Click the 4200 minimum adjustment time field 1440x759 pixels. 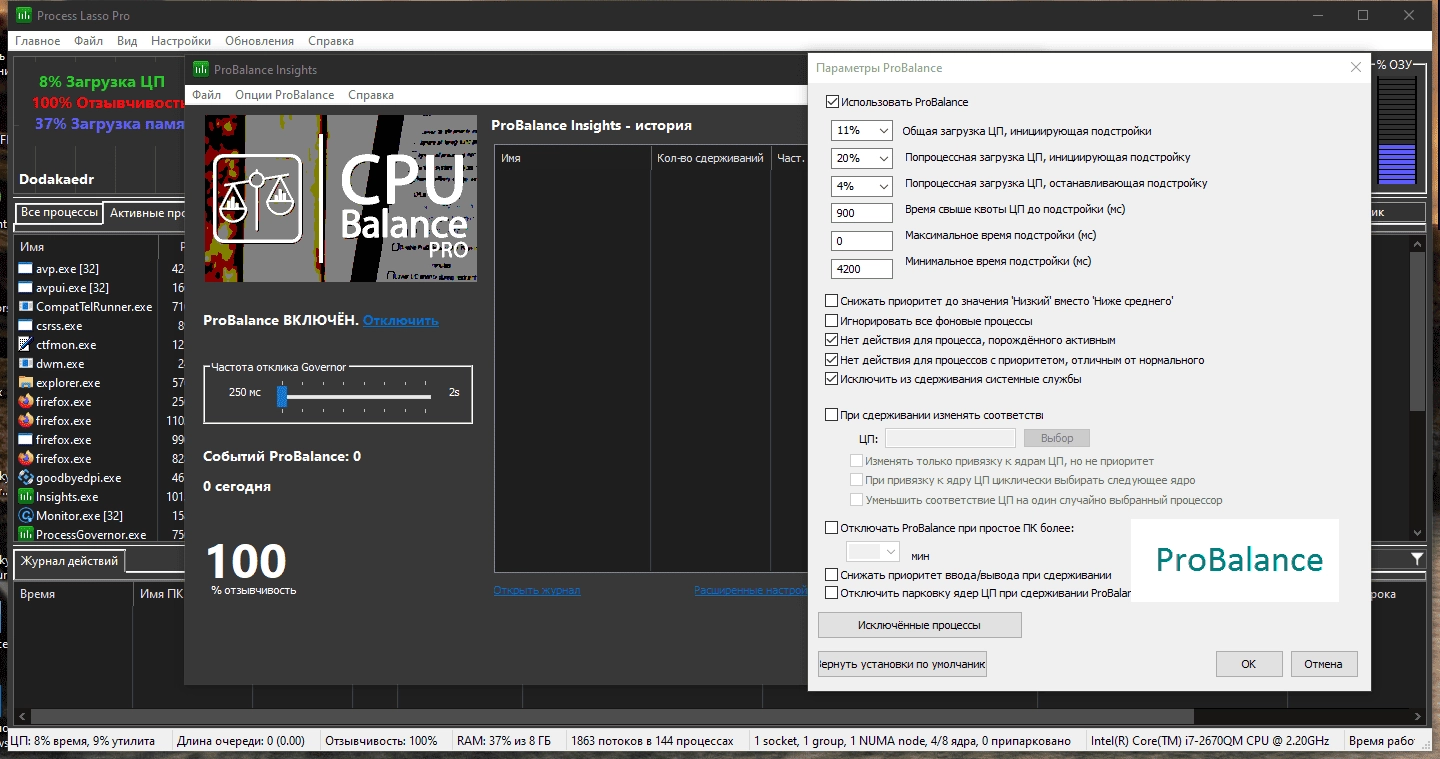click(862, 268)
